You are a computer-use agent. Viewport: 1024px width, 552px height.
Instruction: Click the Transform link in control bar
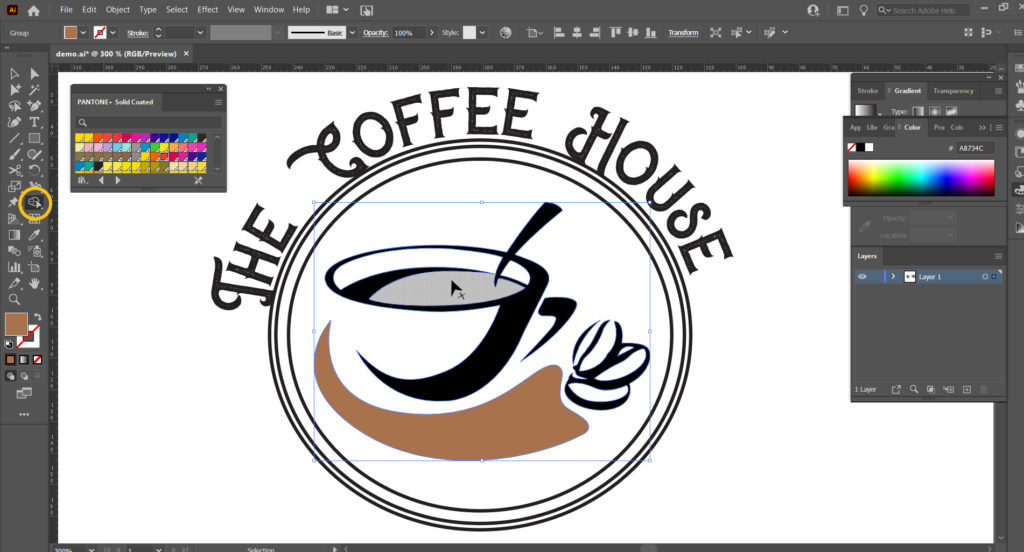click(683, 33)
